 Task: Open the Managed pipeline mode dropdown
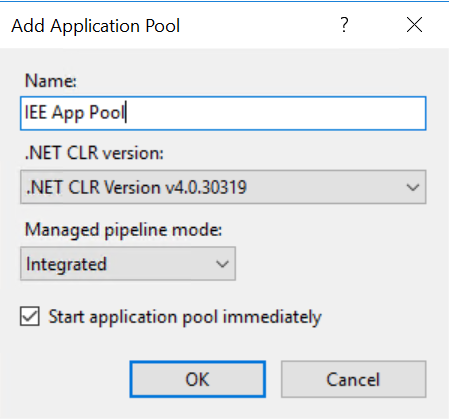pyautogui.click(x=128, y=264)
